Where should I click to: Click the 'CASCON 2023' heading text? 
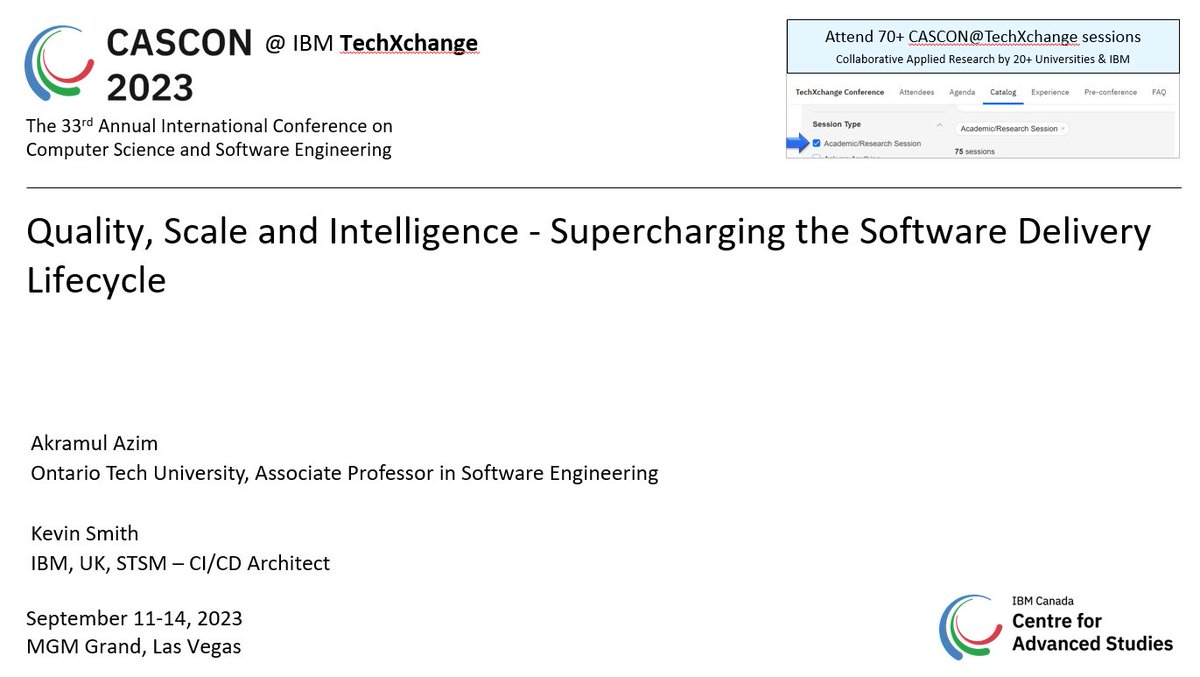pyautogui.click(x=179, y=64)
